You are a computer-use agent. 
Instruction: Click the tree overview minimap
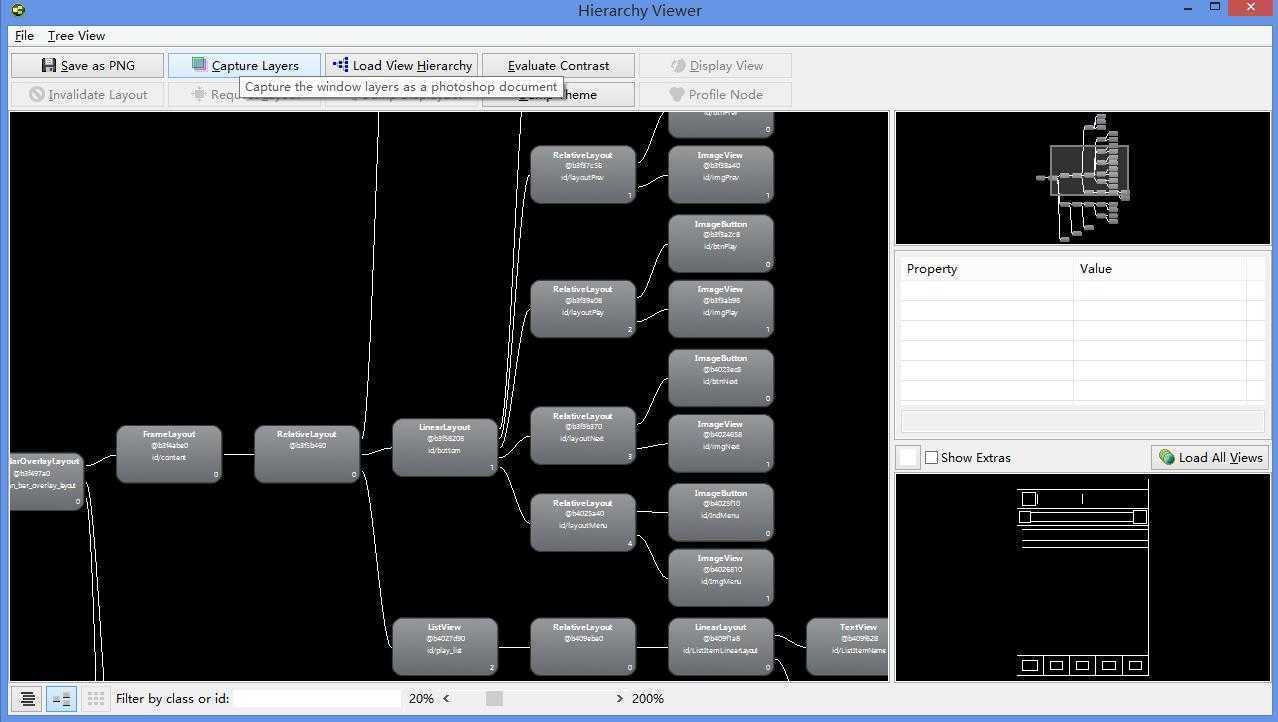[1082, 178]
